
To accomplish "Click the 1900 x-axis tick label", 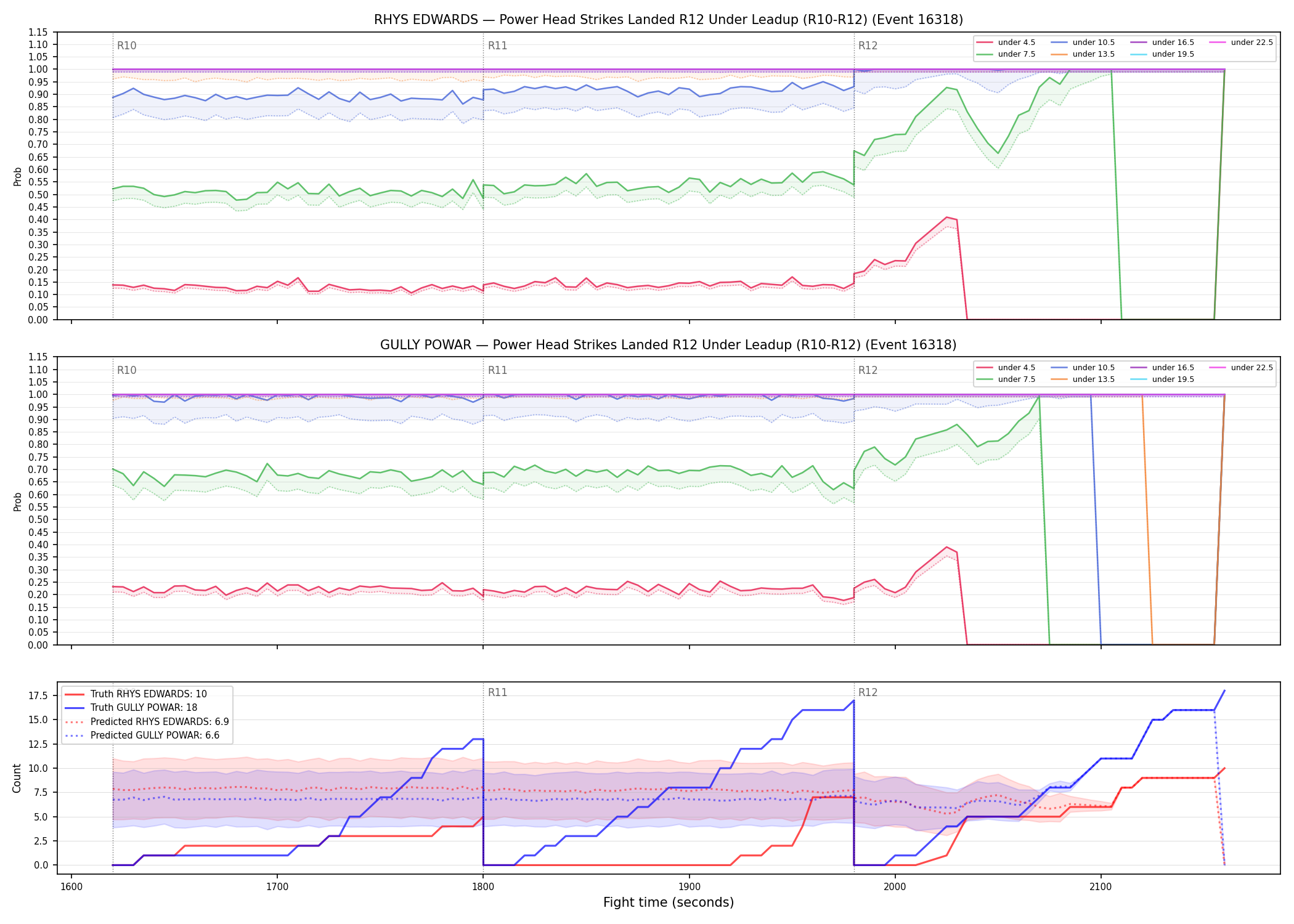I will pyautogui.click(x=689, y=887).
